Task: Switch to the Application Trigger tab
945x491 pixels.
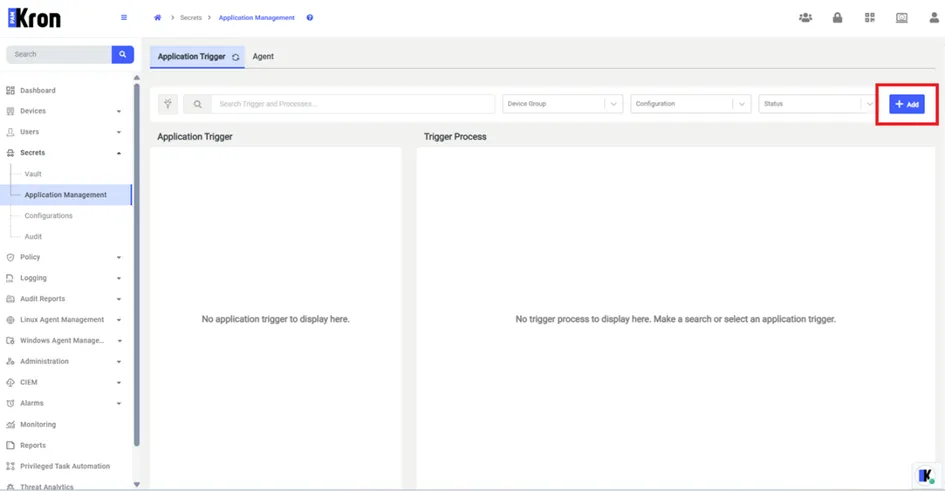Action: tap(197, 57)
